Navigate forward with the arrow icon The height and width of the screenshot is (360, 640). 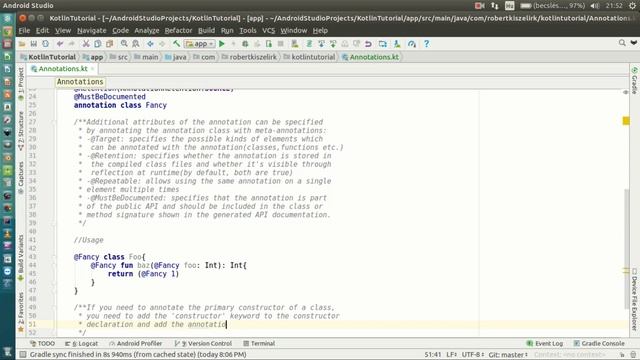pos(162,44)
